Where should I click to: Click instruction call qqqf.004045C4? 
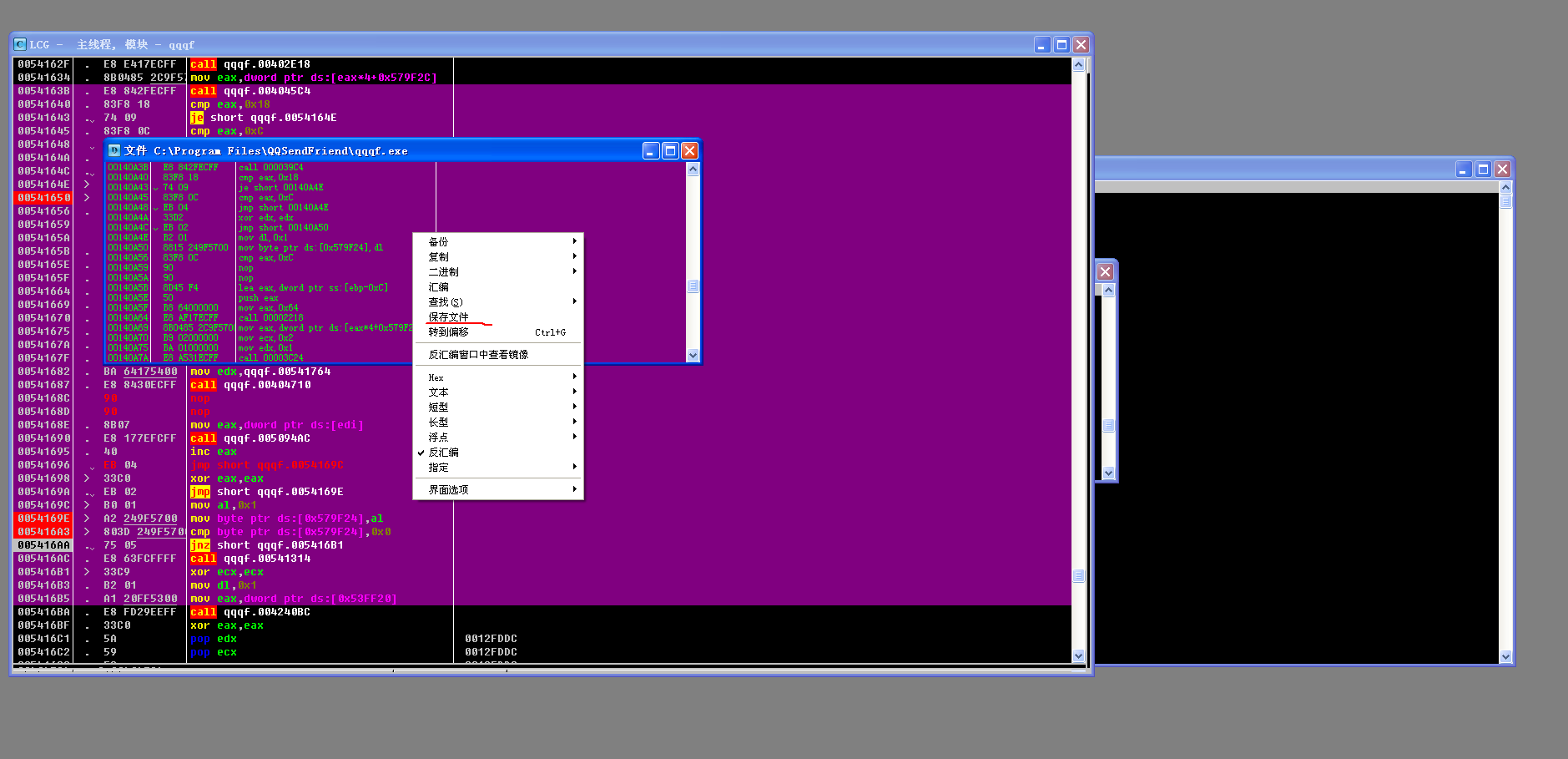pyautogui.click(x=250, y=91)
